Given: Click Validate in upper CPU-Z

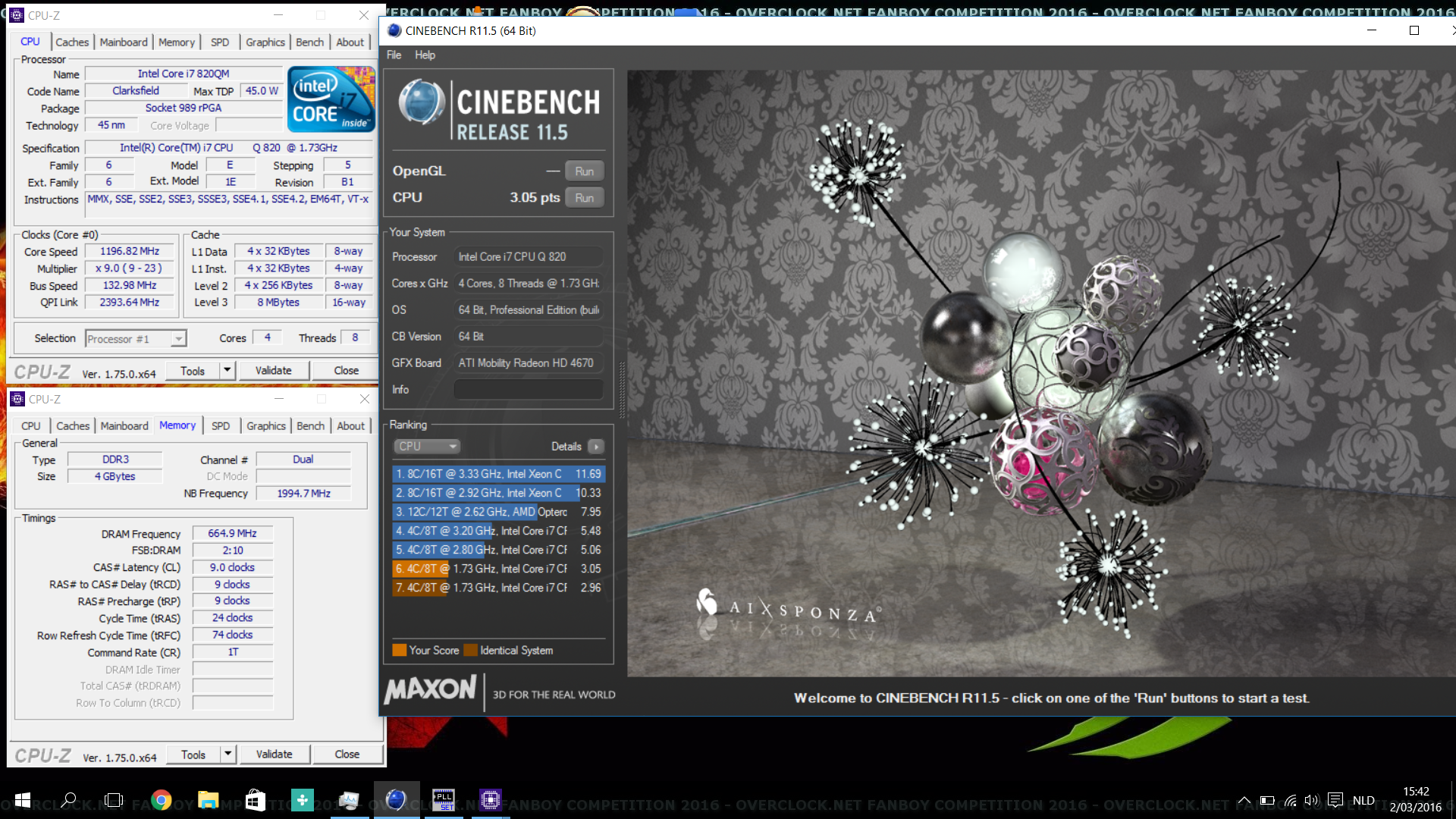Looking at the screenshot, I should (x=274, y=370).
